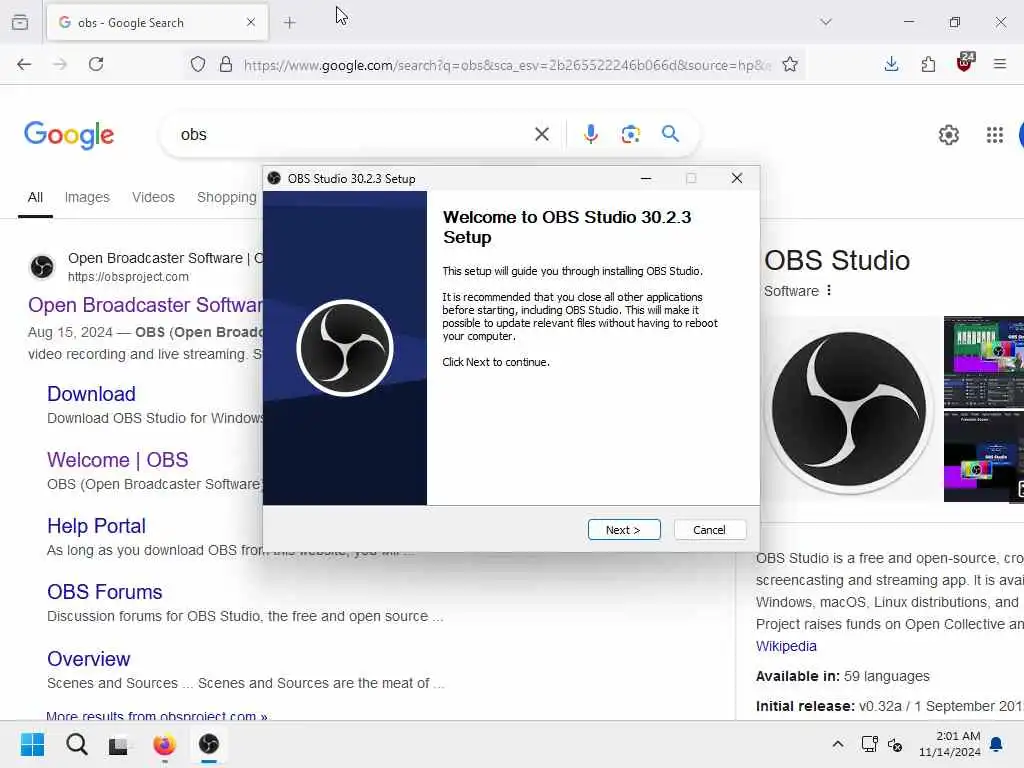Go forward a page in Firefox
Image resolution: width=1024 pixels, height=768 pixels.
(60, 64)
